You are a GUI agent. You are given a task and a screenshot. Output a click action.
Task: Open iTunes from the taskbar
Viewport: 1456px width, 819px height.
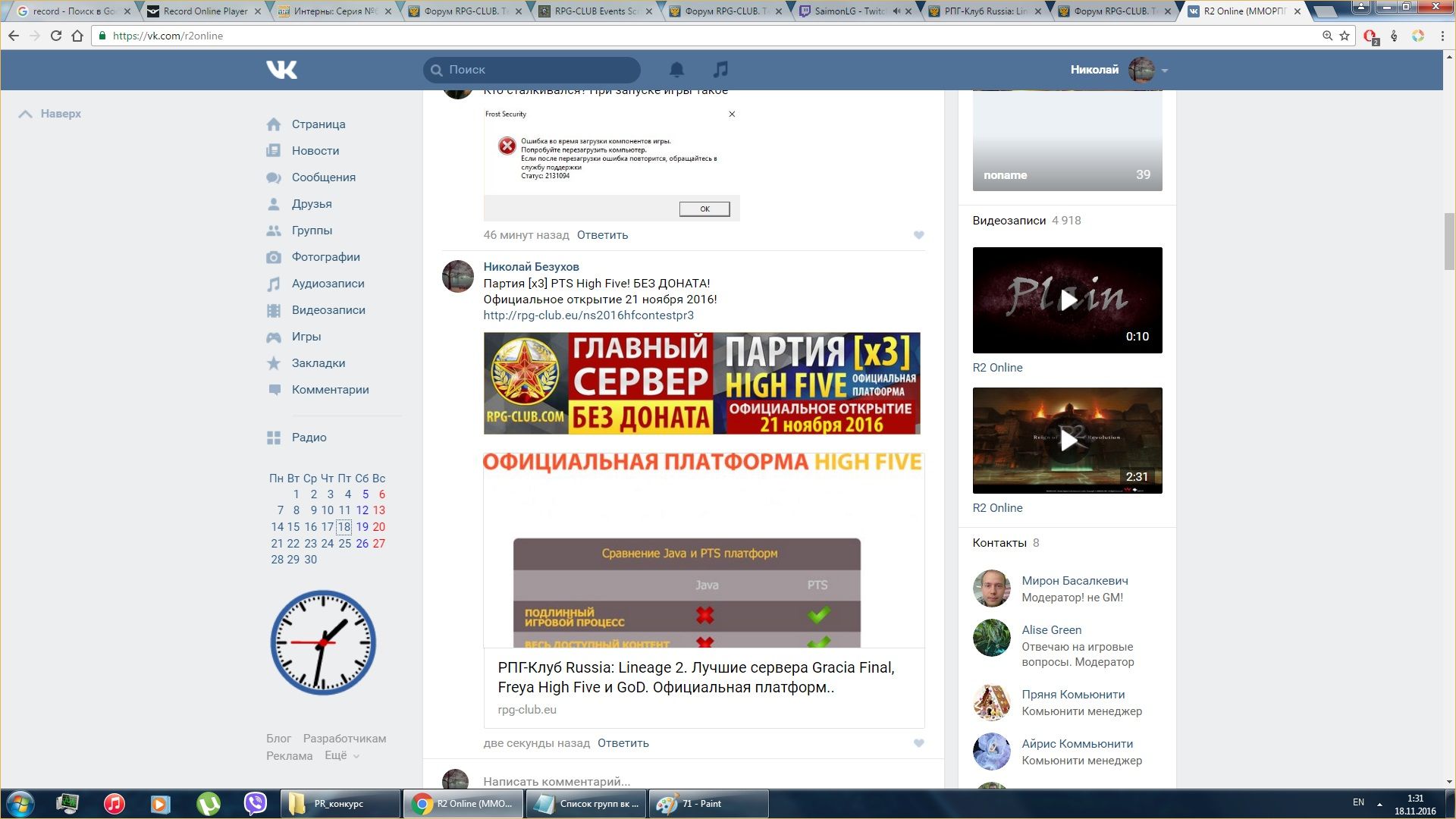(115, 804)
